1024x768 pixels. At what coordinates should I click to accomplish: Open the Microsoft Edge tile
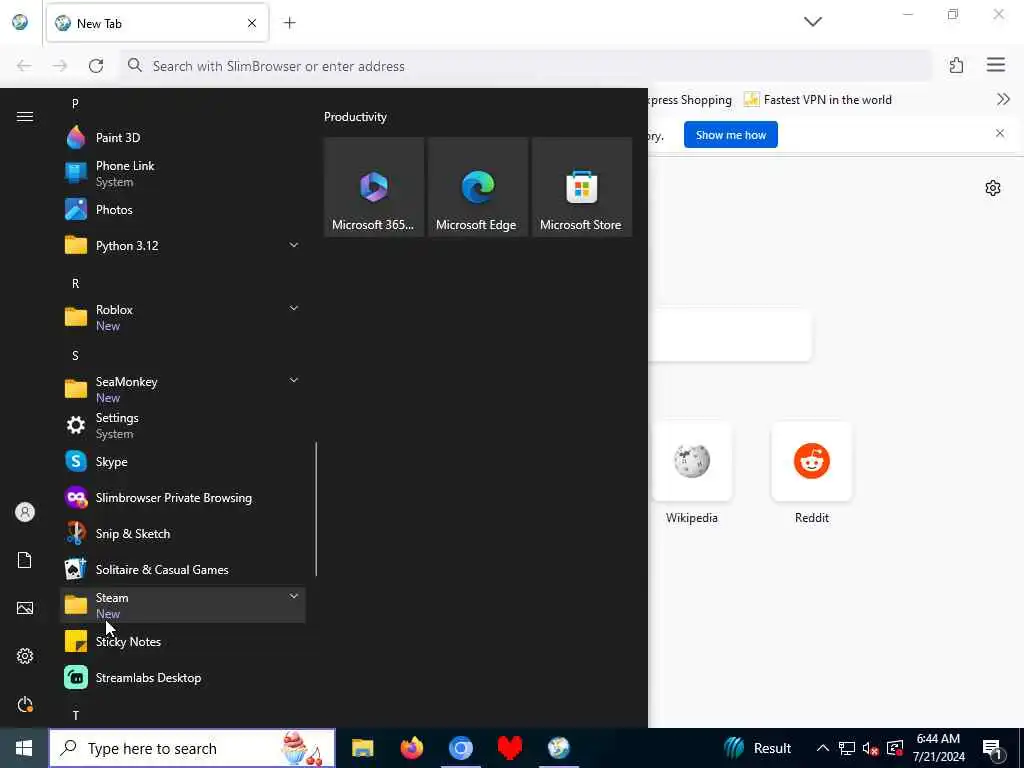click(x=477, y=187)
